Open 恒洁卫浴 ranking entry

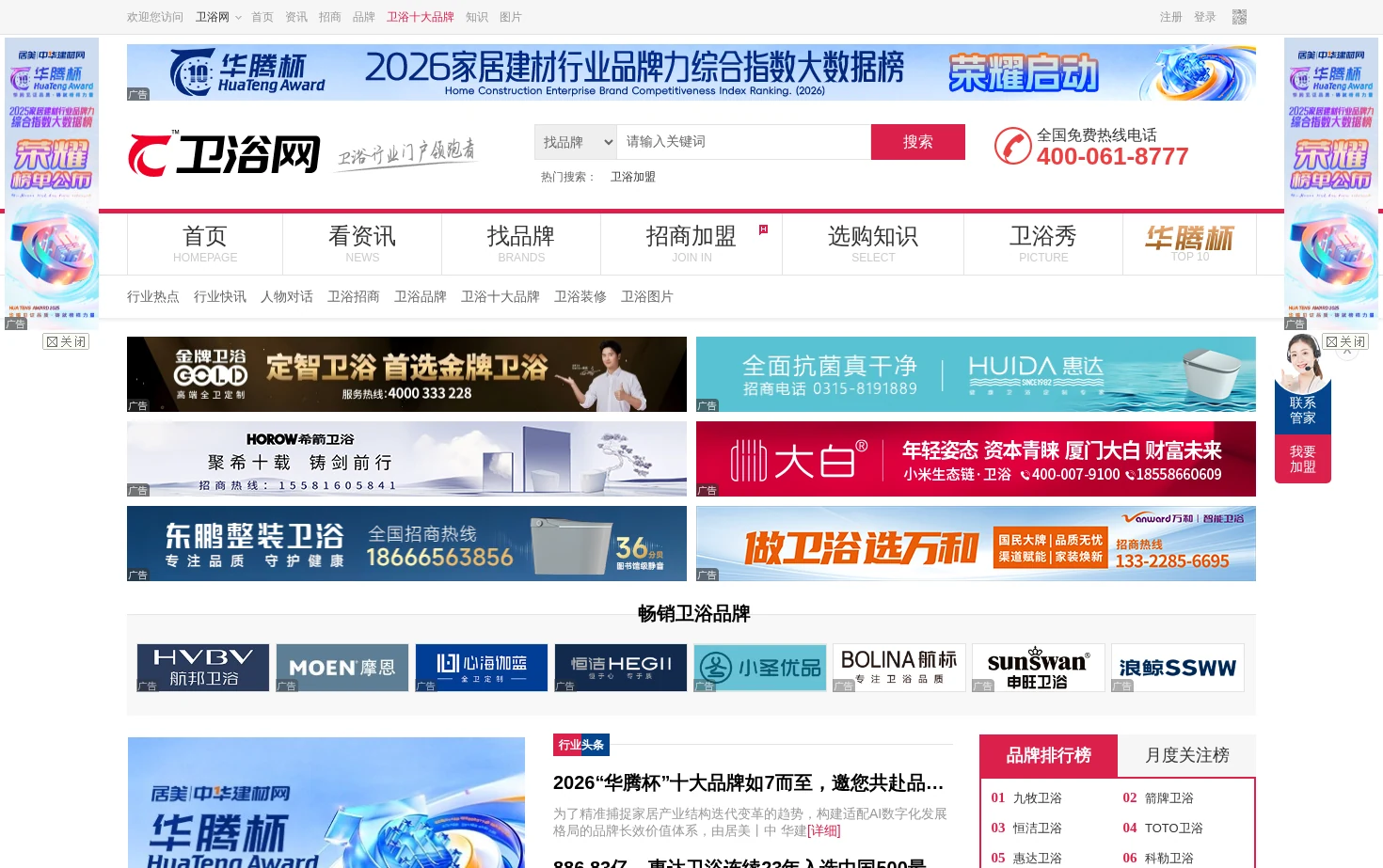pos(1037,829)
